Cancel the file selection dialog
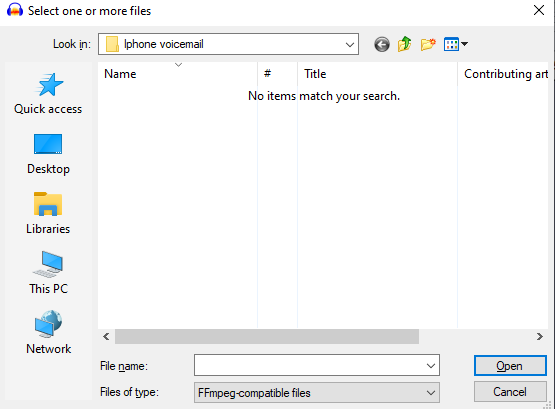 click(510, 392)
